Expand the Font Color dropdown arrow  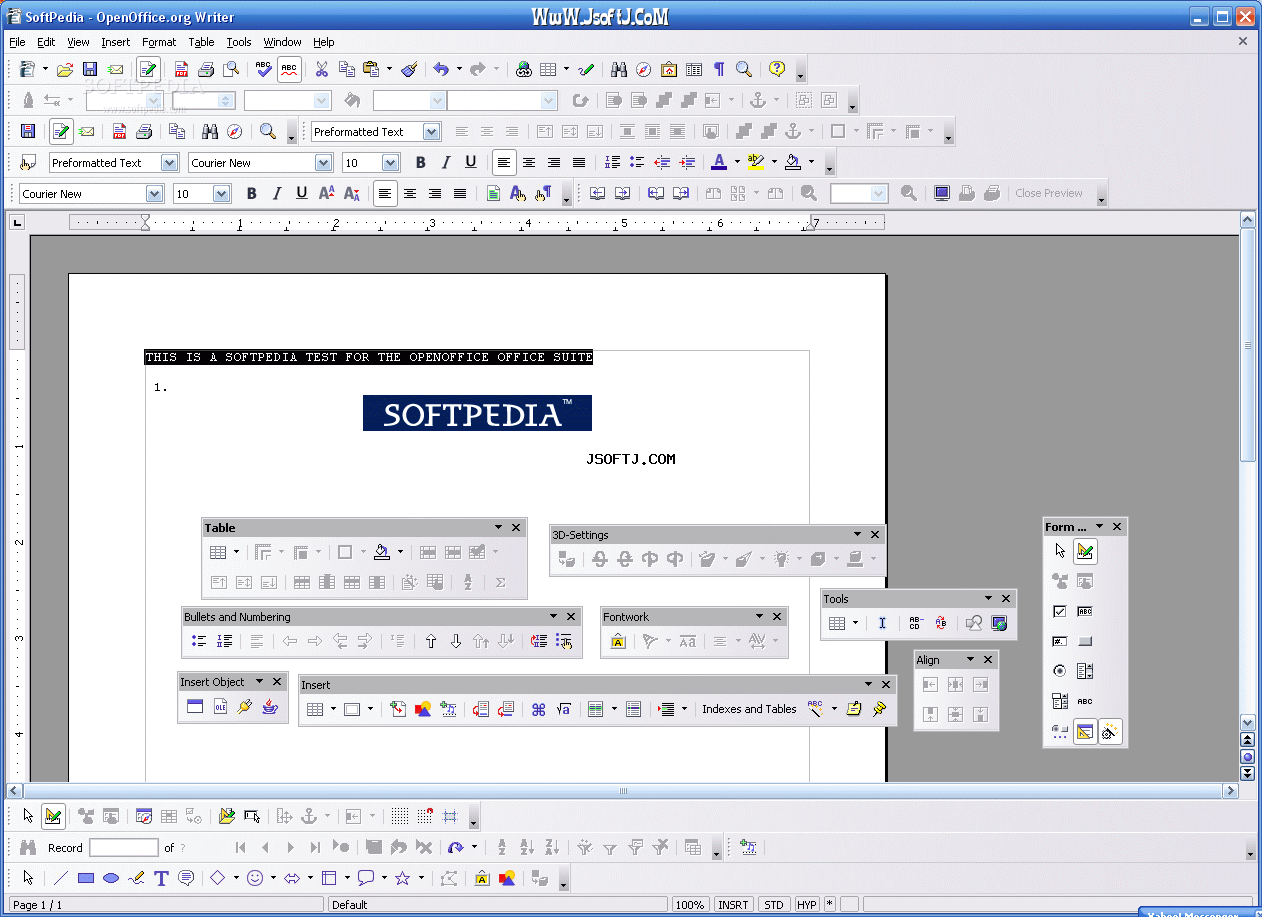pos(737,163)
